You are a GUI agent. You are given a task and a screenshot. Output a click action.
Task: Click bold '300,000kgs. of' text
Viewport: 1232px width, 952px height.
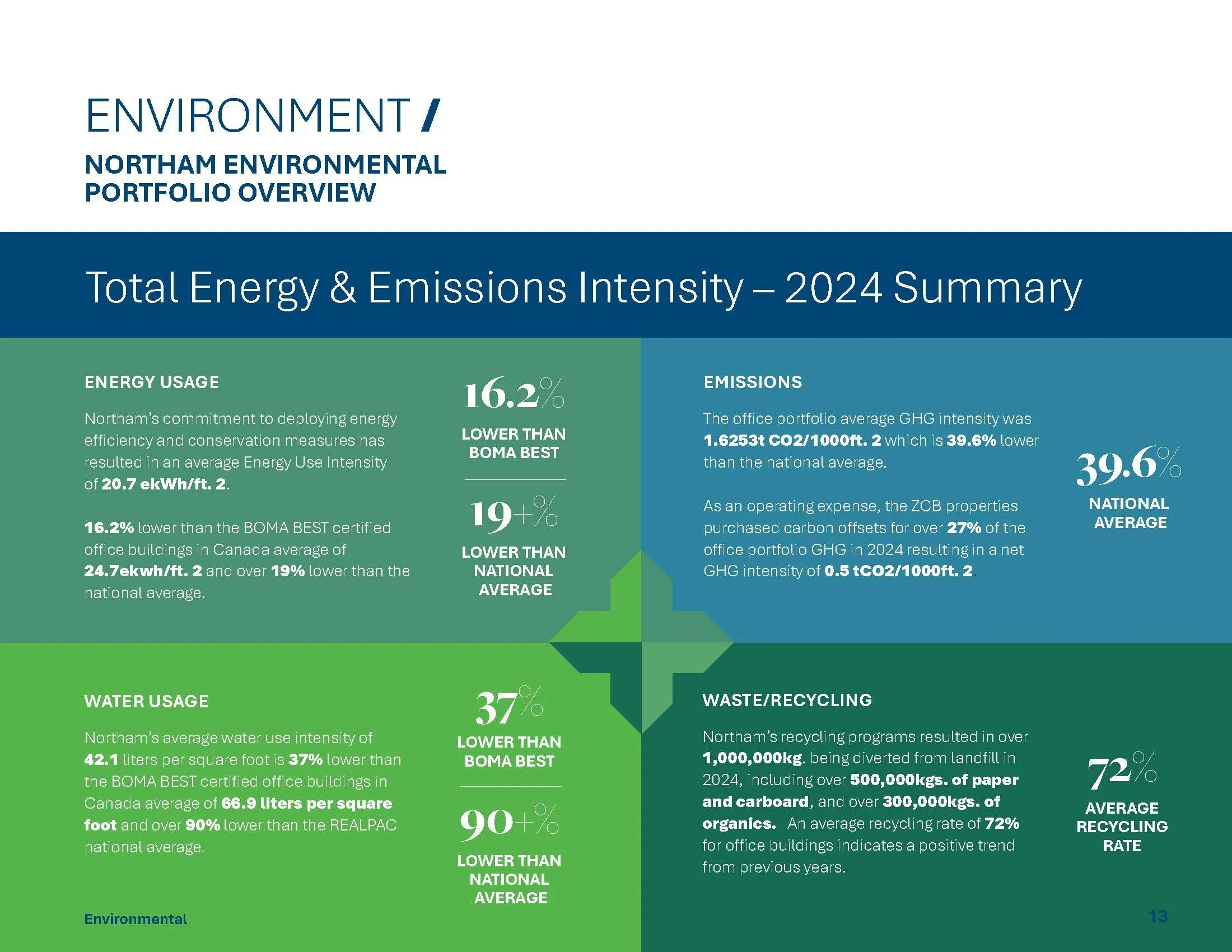941,801
